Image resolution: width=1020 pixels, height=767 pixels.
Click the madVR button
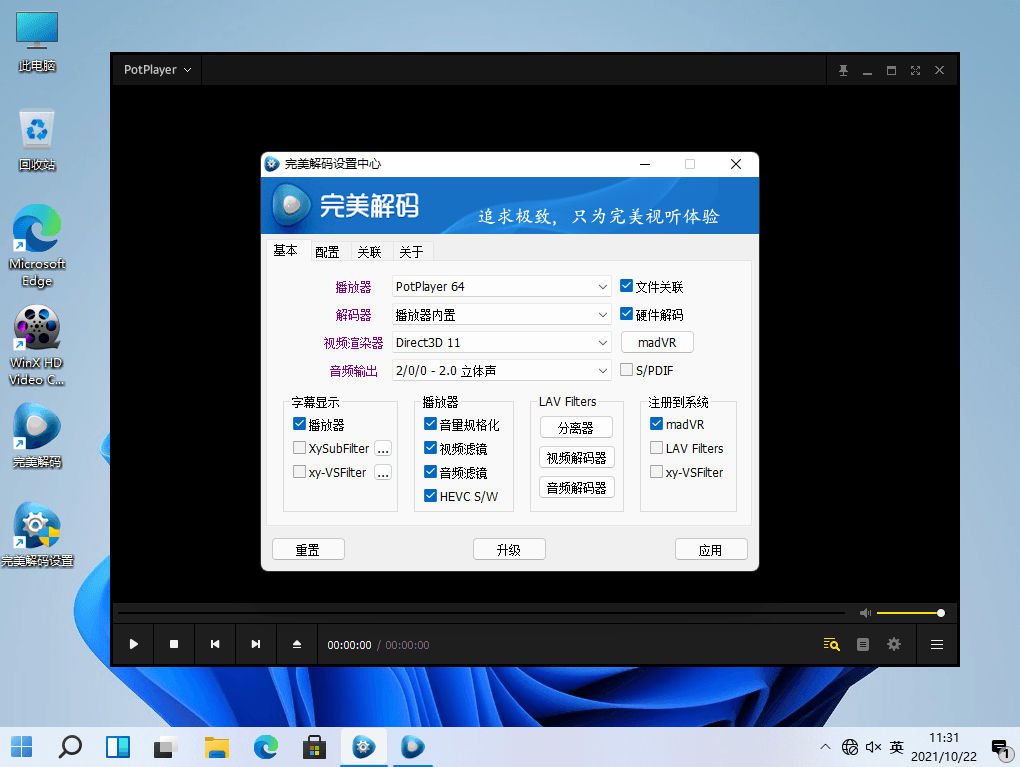tap(657, 342)
